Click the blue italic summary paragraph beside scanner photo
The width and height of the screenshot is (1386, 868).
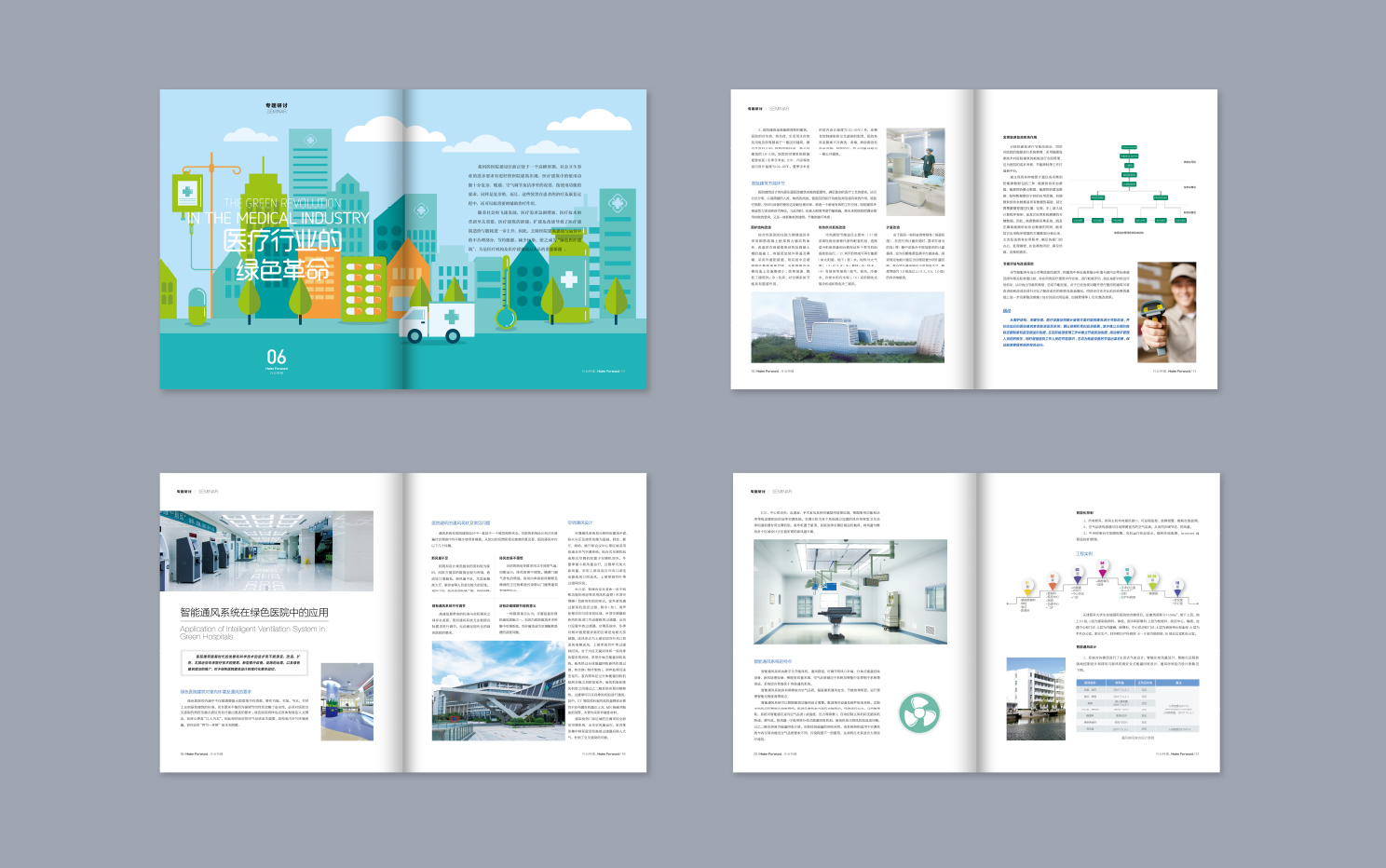coord(1067,332)
